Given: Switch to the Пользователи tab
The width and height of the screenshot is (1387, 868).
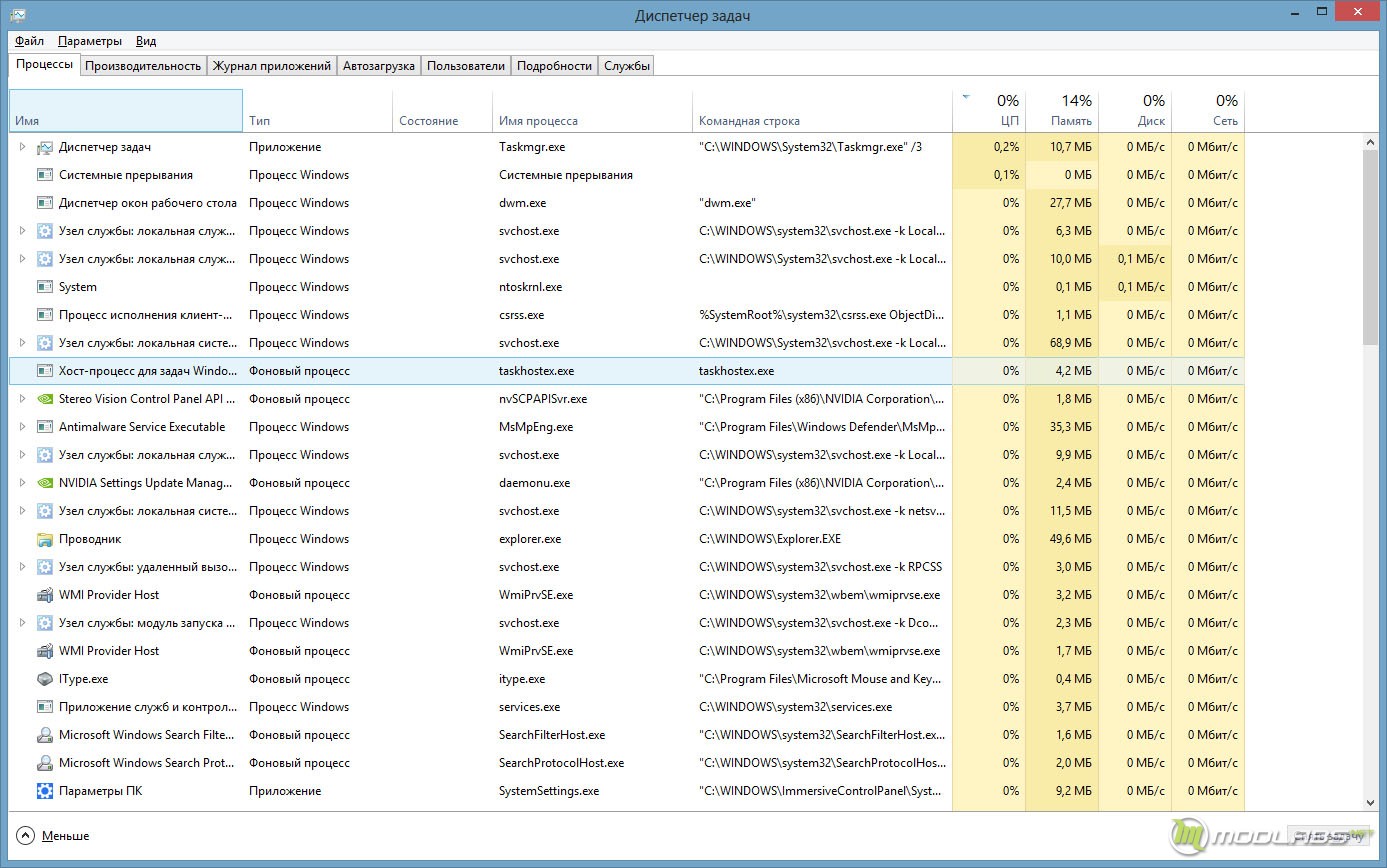Looking at the screenshot, I should (x=466, y=66).
